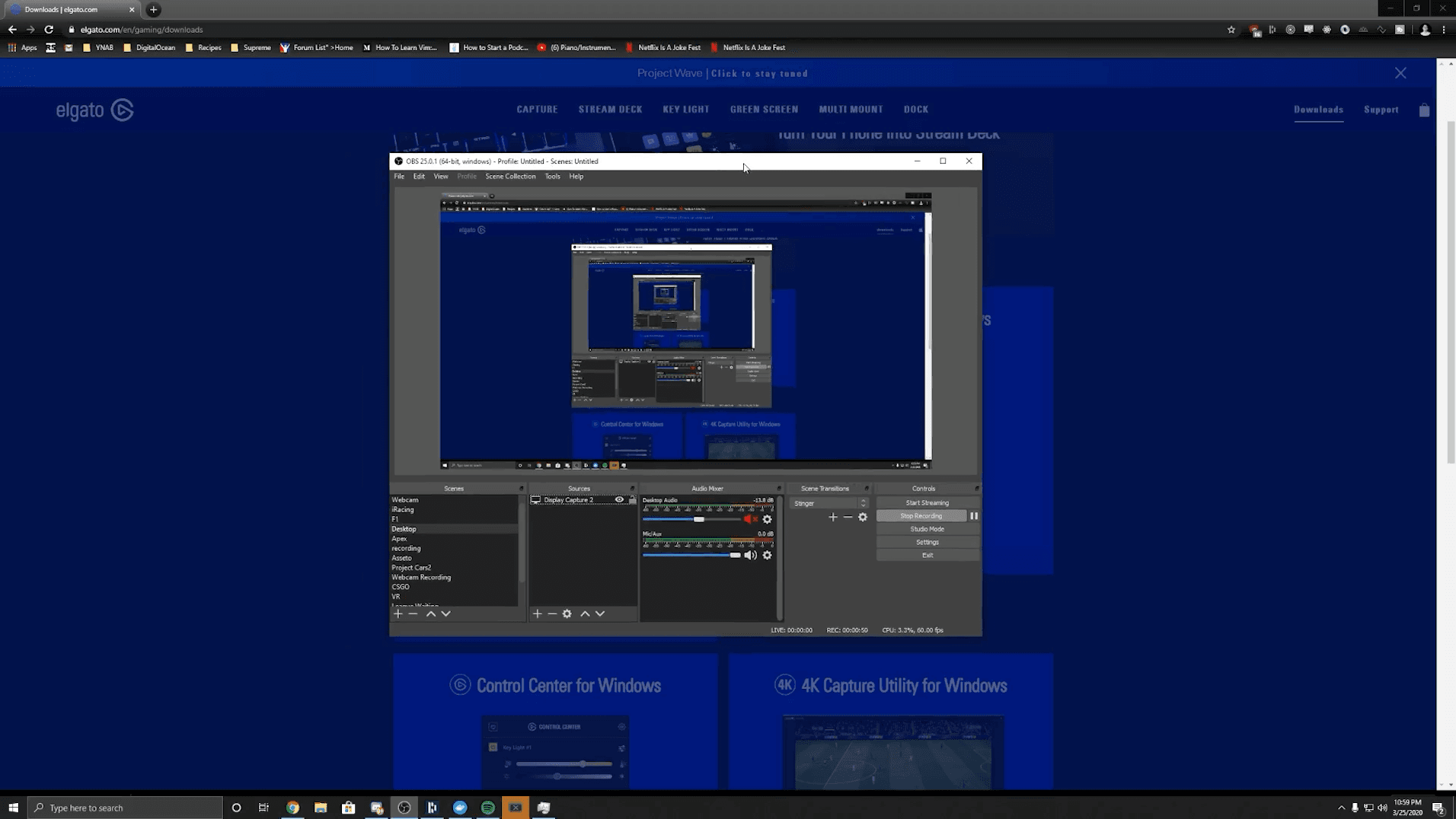Open Task View on the taskbar

coord(263,808)
